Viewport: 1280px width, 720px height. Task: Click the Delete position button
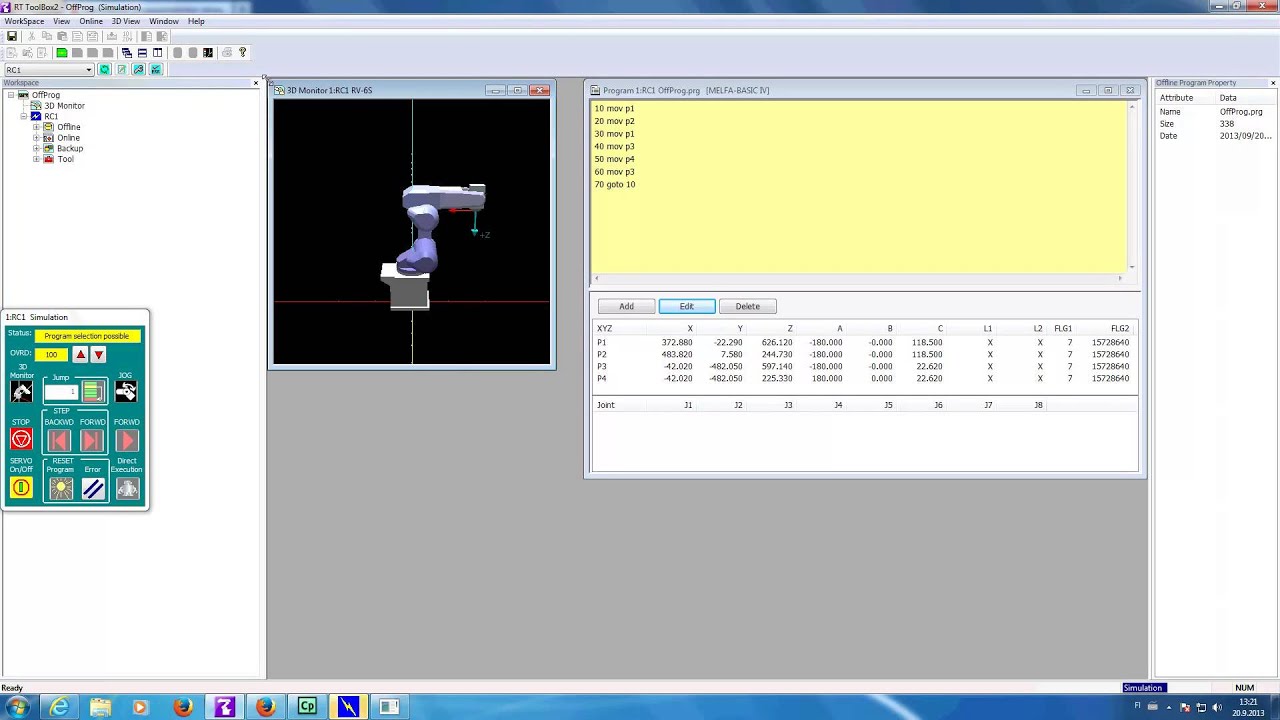[x=748, y=306]
